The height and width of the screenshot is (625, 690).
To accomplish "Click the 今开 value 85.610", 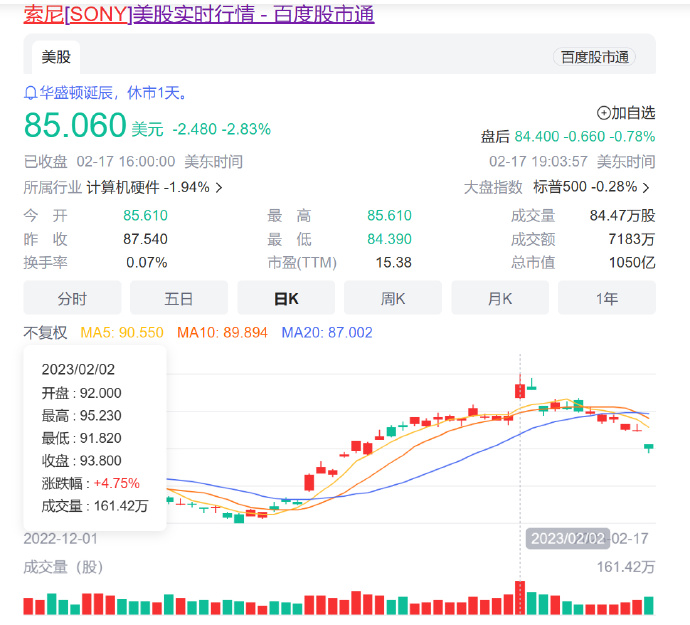I will coord(145,215).
